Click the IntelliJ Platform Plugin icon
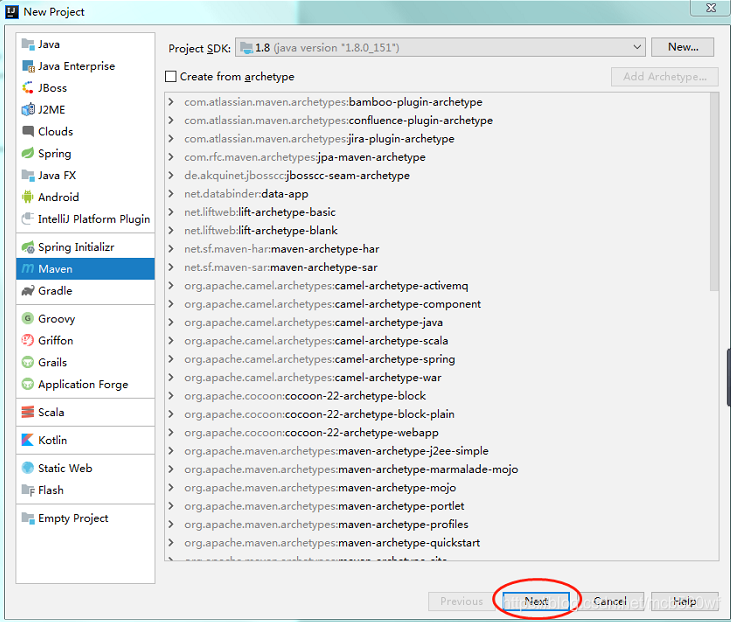 point(28,219)
